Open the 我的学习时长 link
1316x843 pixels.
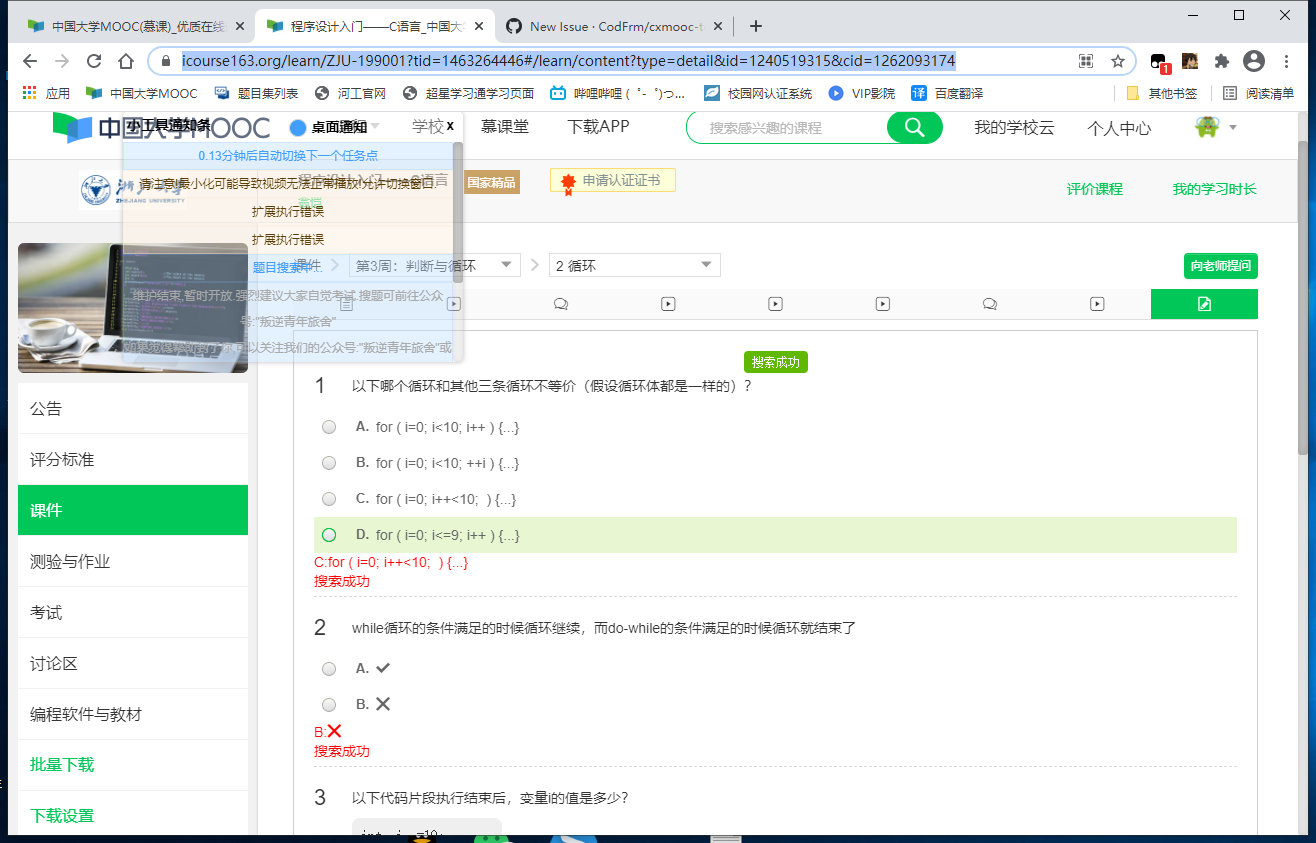(1214, 189)
